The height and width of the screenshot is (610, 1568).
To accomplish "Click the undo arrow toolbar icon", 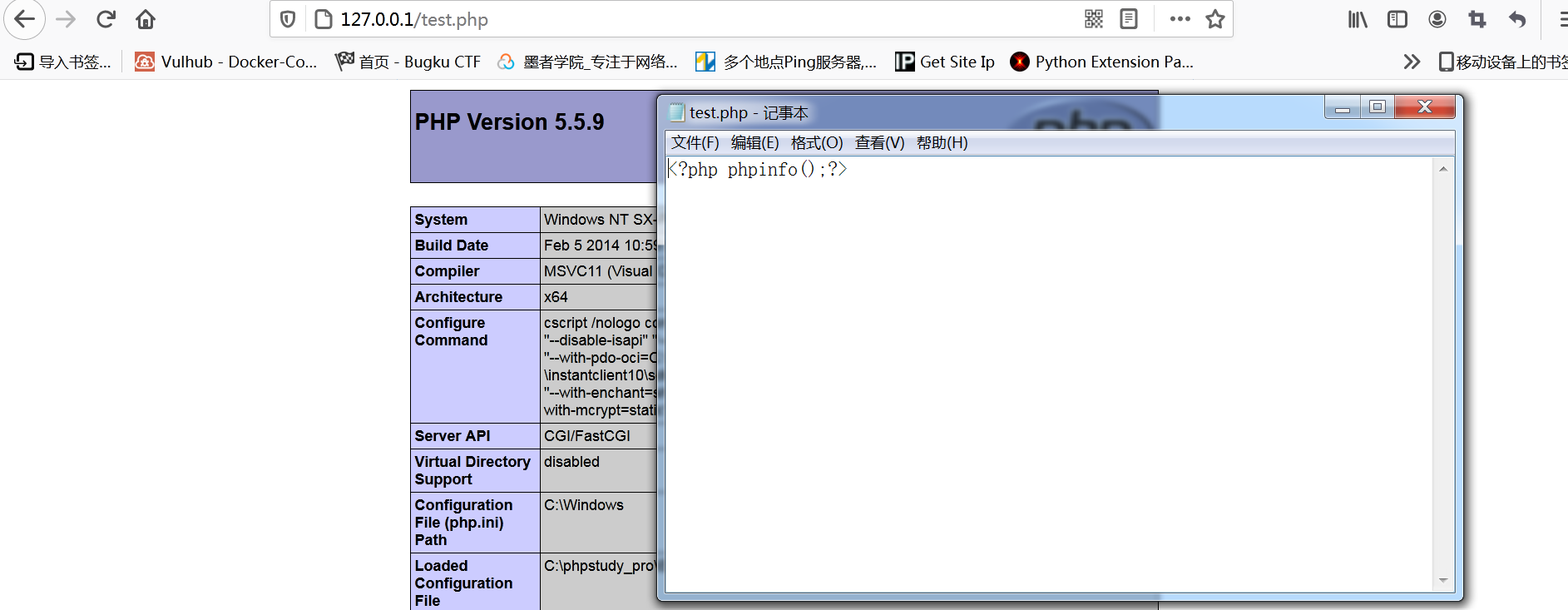I will (1517, 19).
